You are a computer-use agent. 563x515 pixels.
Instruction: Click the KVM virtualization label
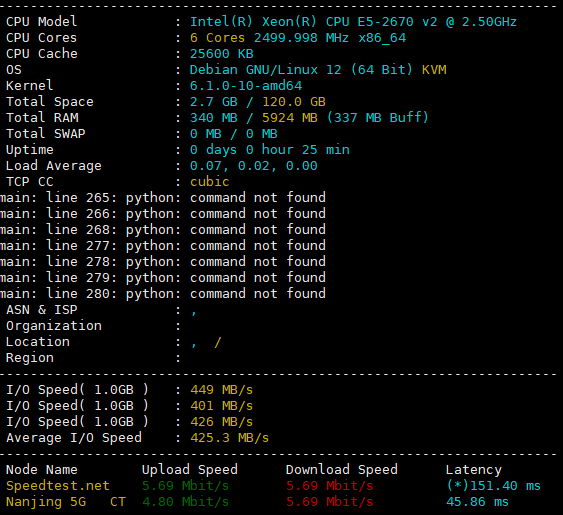pos(434,70)
